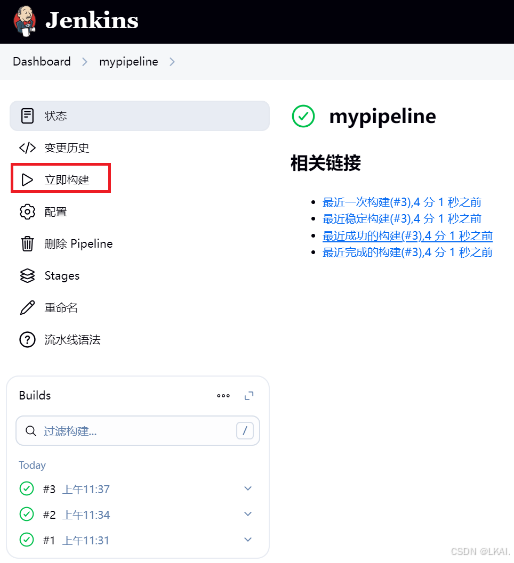Viewport: 514px width, 563px height.
Task: Click the slash shortcut key hint
Action: point(245,431)
